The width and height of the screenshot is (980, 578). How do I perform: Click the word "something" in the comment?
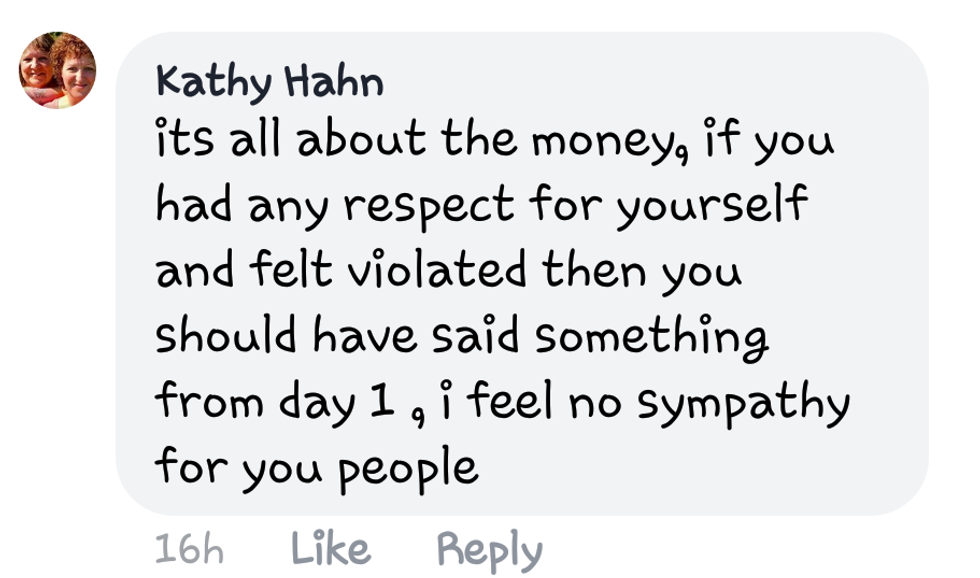[651, 337]
